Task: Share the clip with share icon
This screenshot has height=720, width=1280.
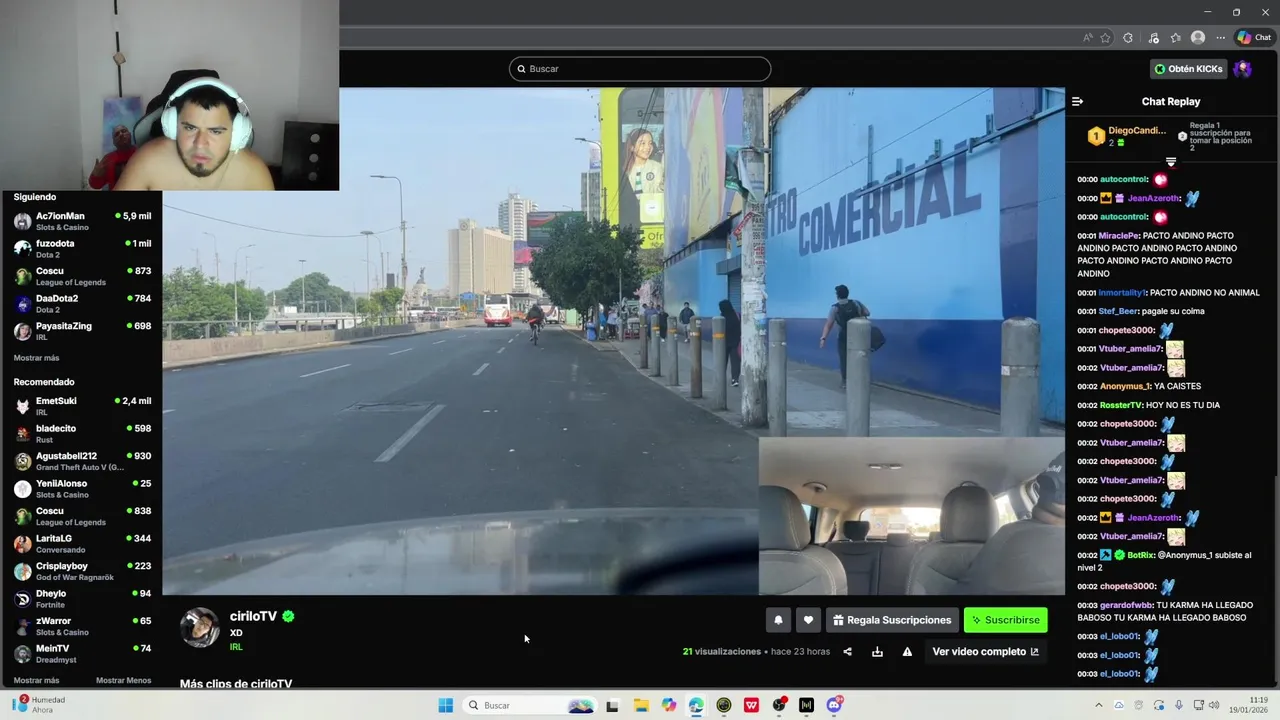Action: coord(847,652)
